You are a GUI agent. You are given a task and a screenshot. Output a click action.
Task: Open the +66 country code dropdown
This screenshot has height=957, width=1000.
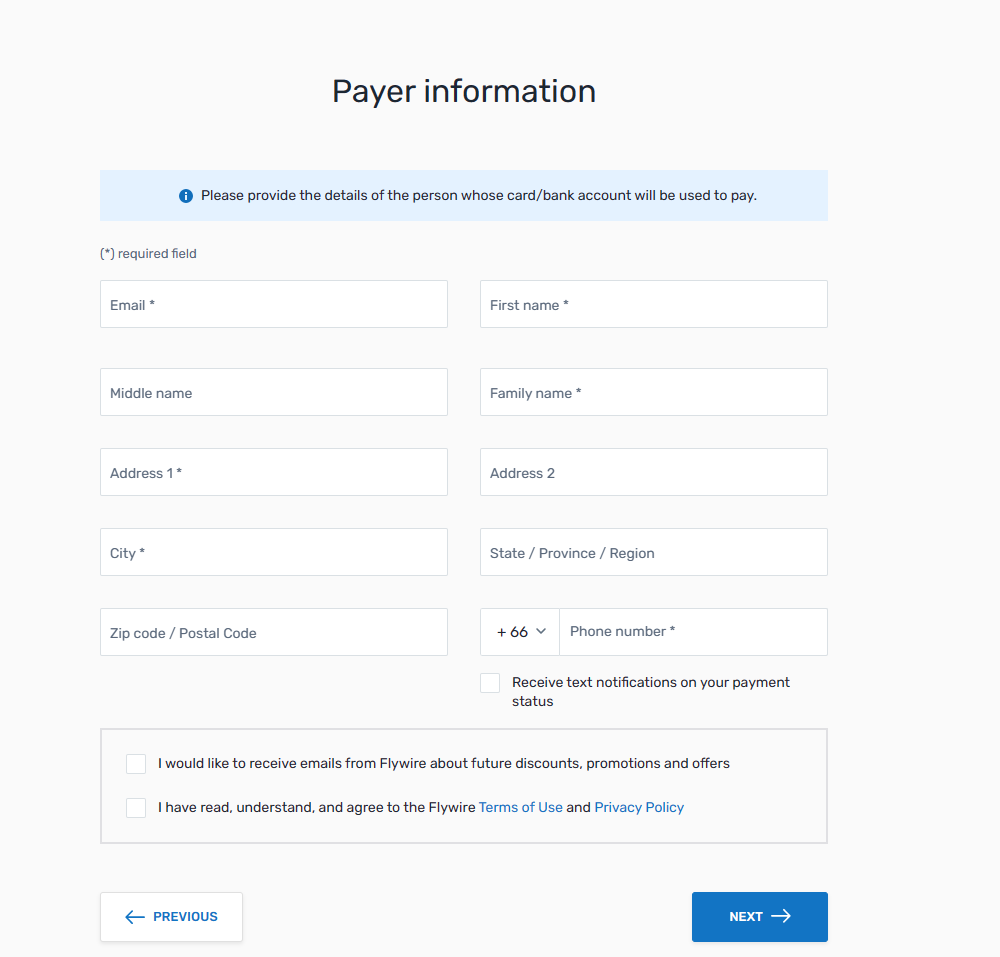click(520, 632)
